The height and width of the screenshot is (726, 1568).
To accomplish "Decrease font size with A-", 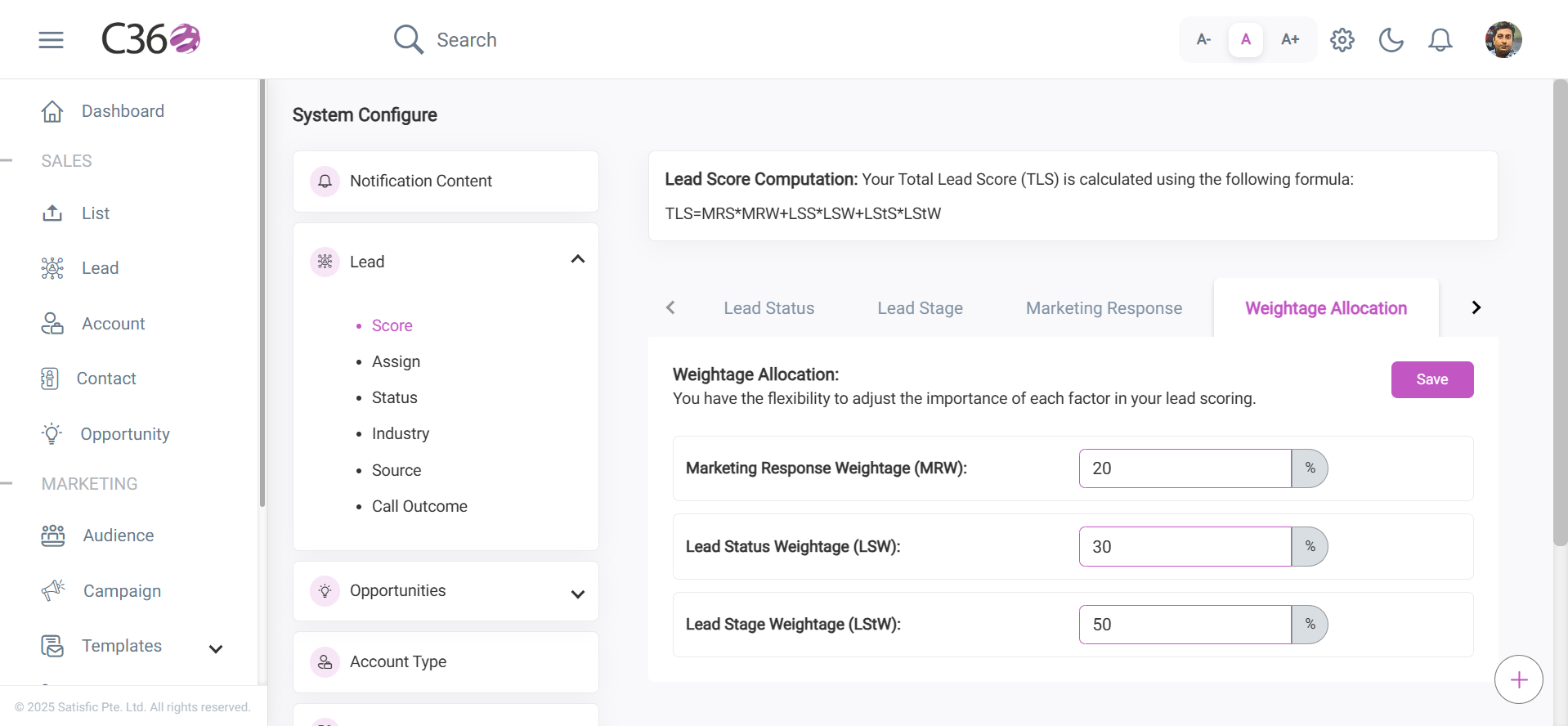I will (1203, 39).
